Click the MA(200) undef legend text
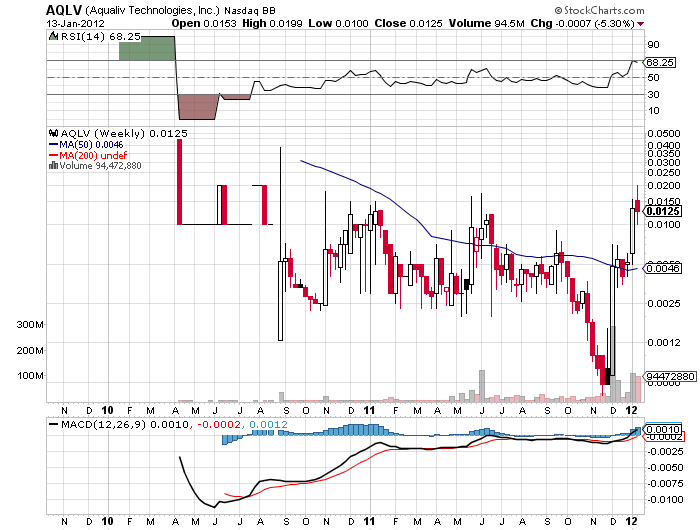 click(x=93, y=155)
